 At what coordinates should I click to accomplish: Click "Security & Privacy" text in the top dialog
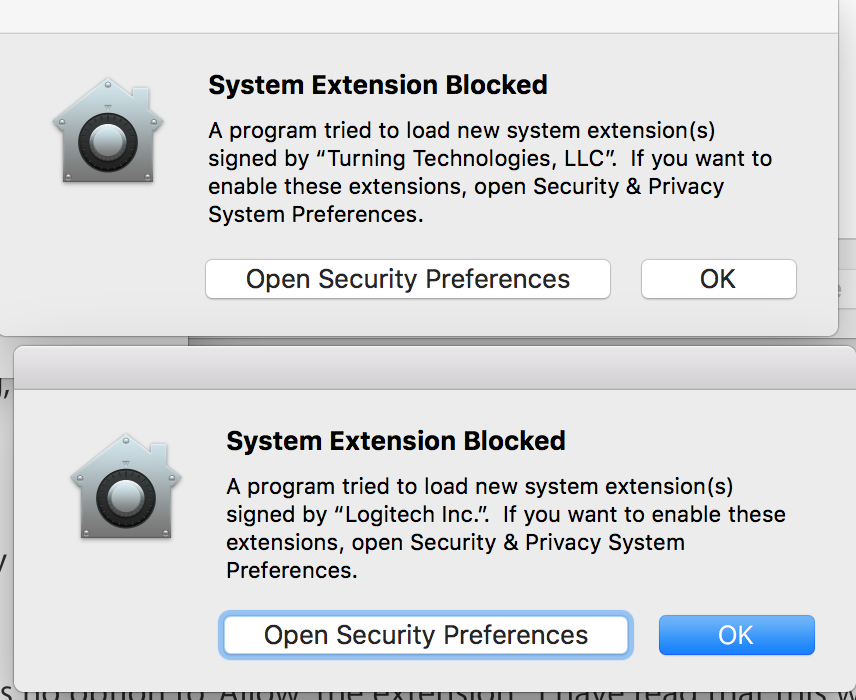[628, 187]
